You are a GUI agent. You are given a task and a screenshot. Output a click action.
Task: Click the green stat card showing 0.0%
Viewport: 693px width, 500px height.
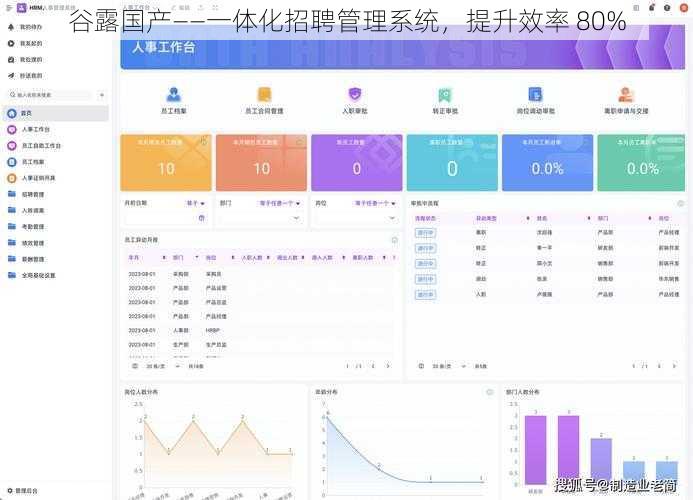tap(641, 163)
